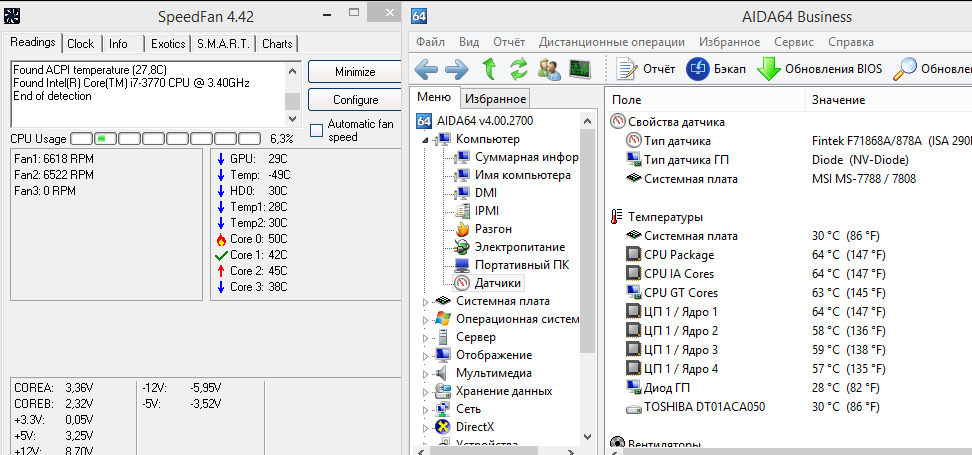Enable Automatic fan speed checkbox
The width and height of the screenshot is (972, 455).
[317, 129]
